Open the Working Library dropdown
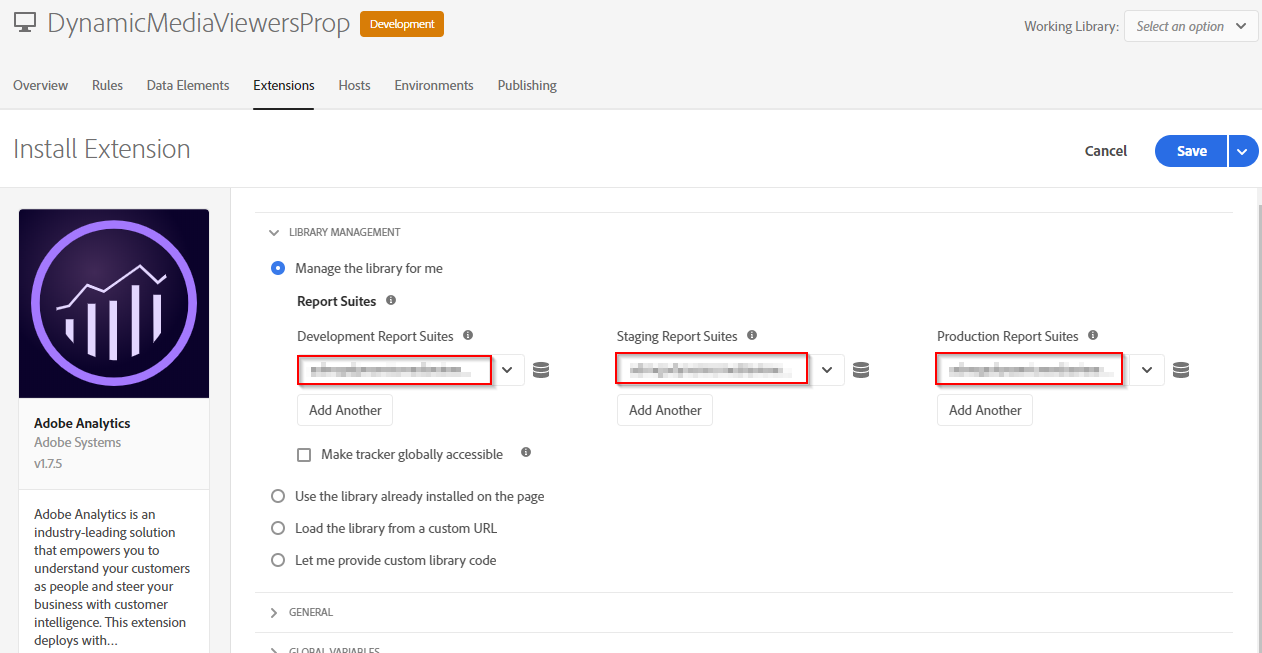The width and height of the screenshot is (1262, 653). click(x=1191, y=27)
